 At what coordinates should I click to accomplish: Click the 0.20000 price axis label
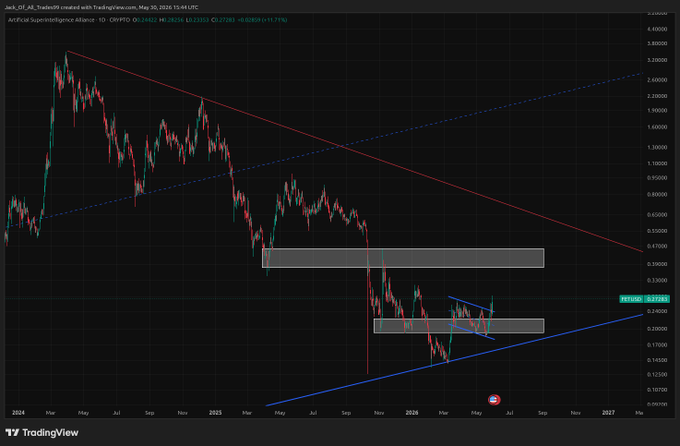(657, 329)
